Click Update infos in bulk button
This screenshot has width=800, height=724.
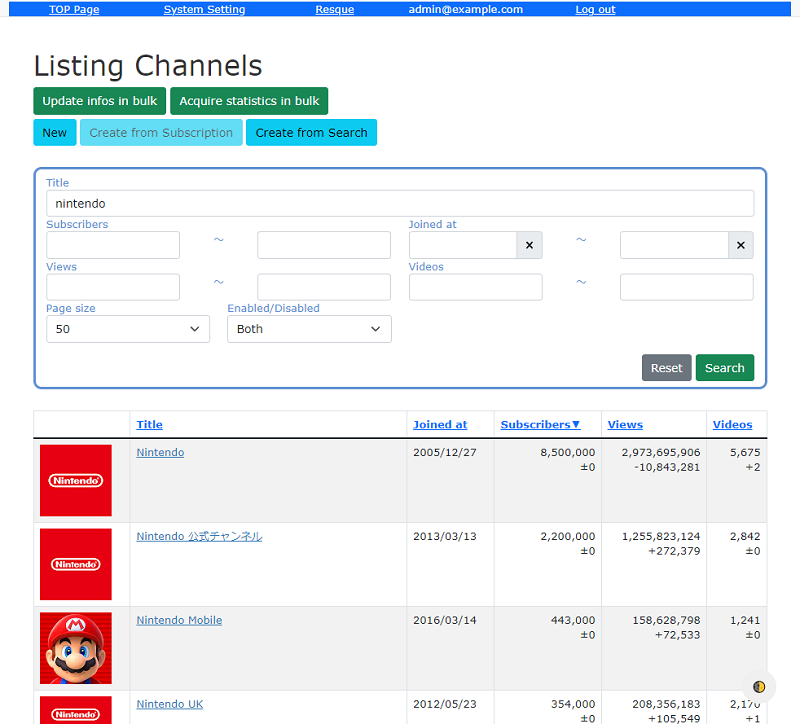coord(99,101)
